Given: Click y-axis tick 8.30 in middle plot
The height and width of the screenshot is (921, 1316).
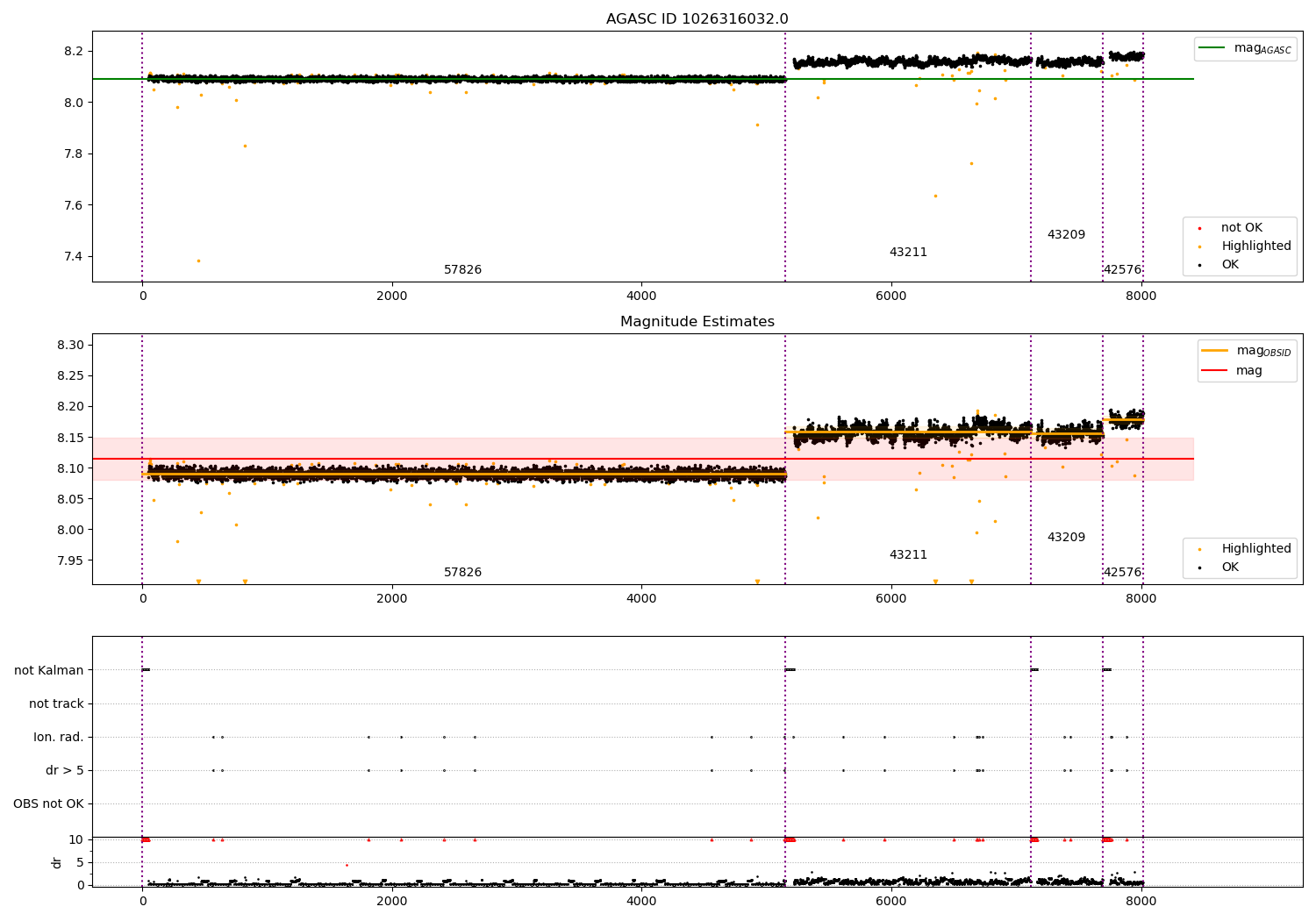Looking at the screenshot, I should 70,346.
